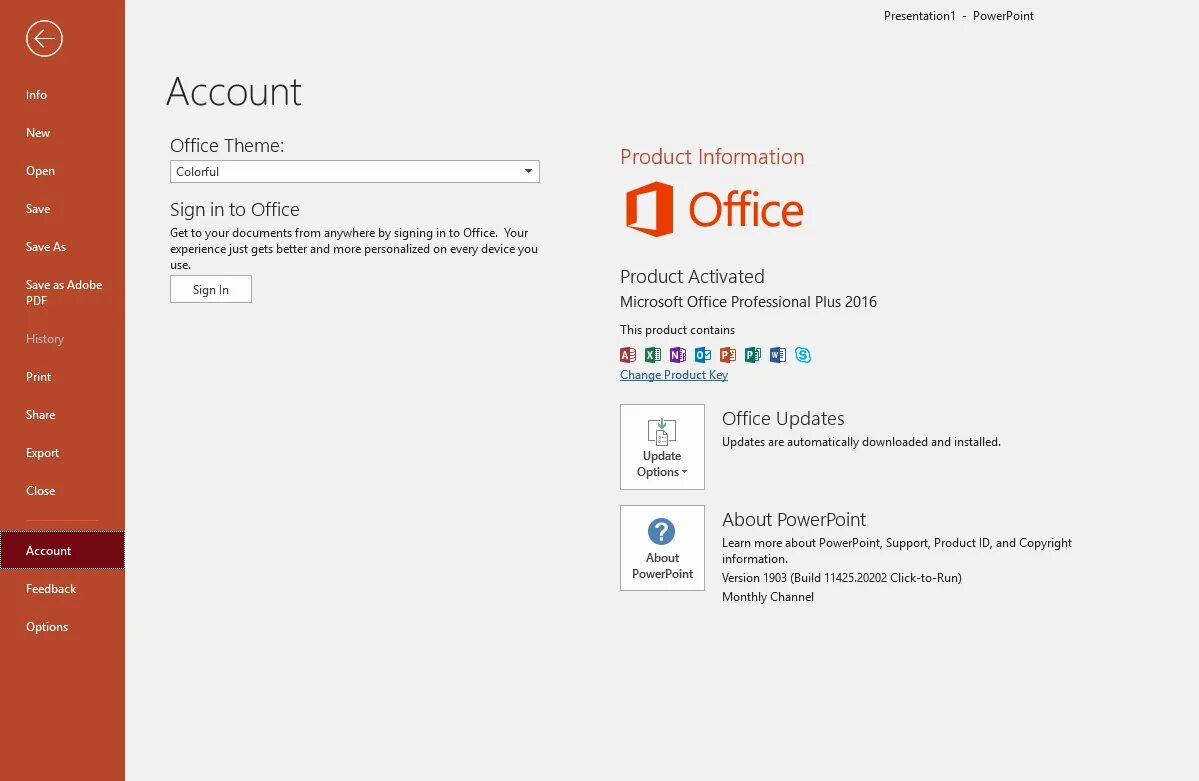1199x781 pixels.
Task: Open the Feedback page
Action: 62,589
